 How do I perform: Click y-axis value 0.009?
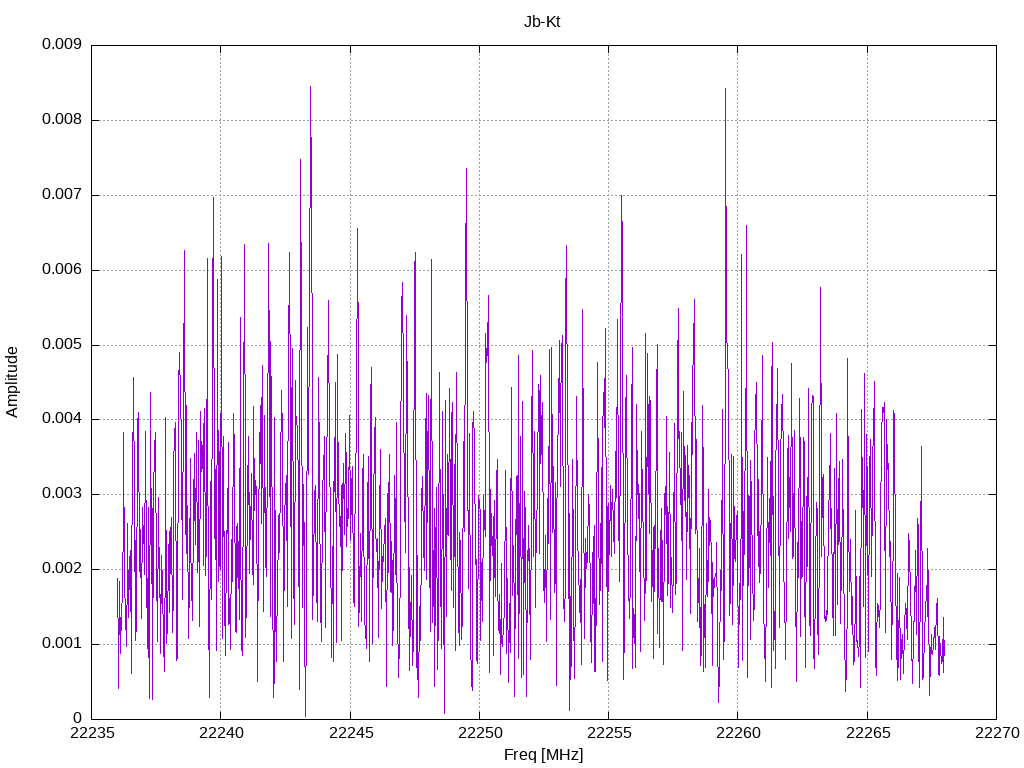[x=62, y=44]
